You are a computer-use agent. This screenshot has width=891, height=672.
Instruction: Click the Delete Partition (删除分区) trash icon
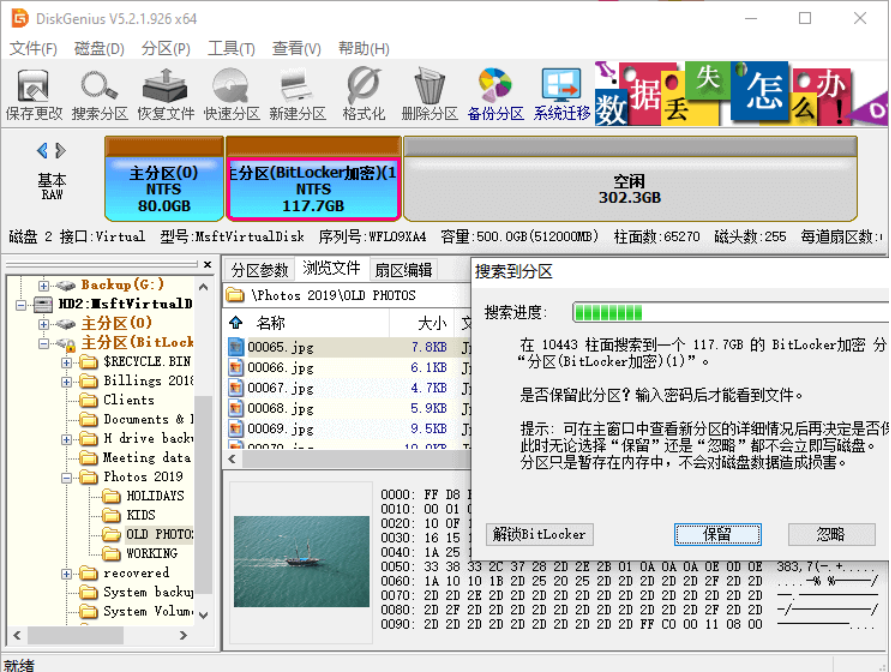click(430, 94)
